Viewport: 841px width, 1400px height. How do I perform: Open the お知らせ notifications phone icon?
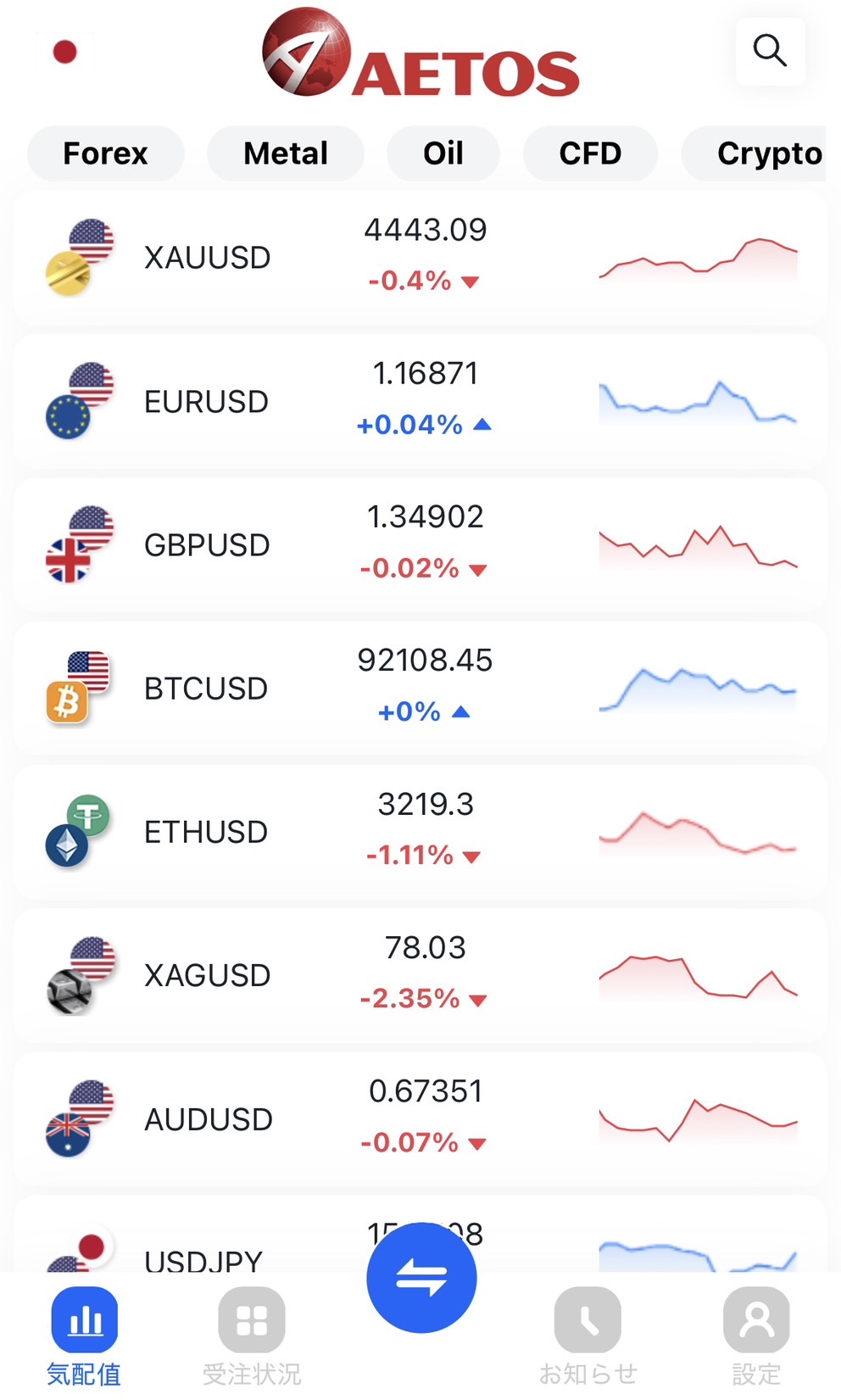click(x=588, y=1319)
